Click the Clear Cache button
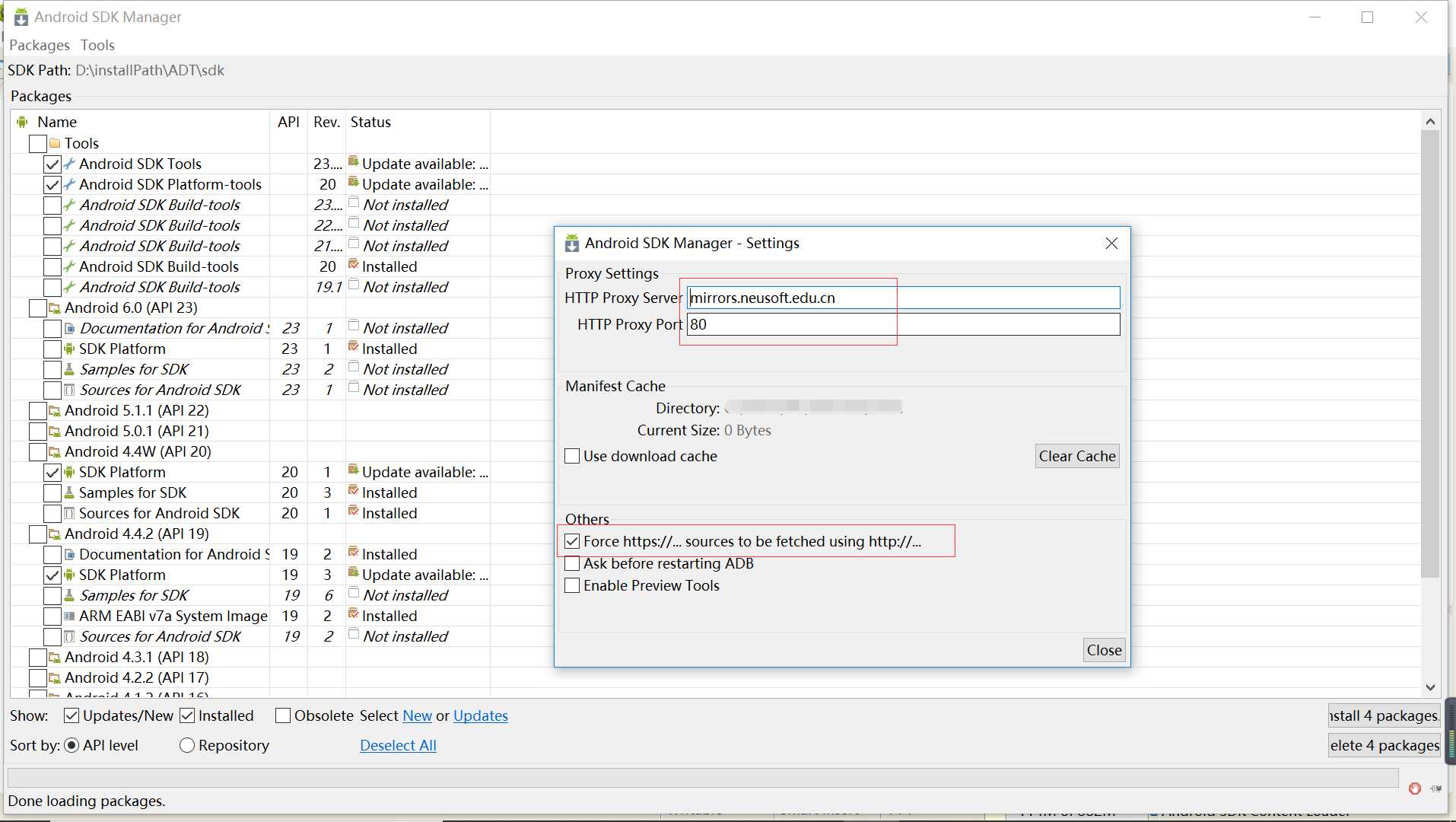The image size is (1456, 822). coord(1077,456)
